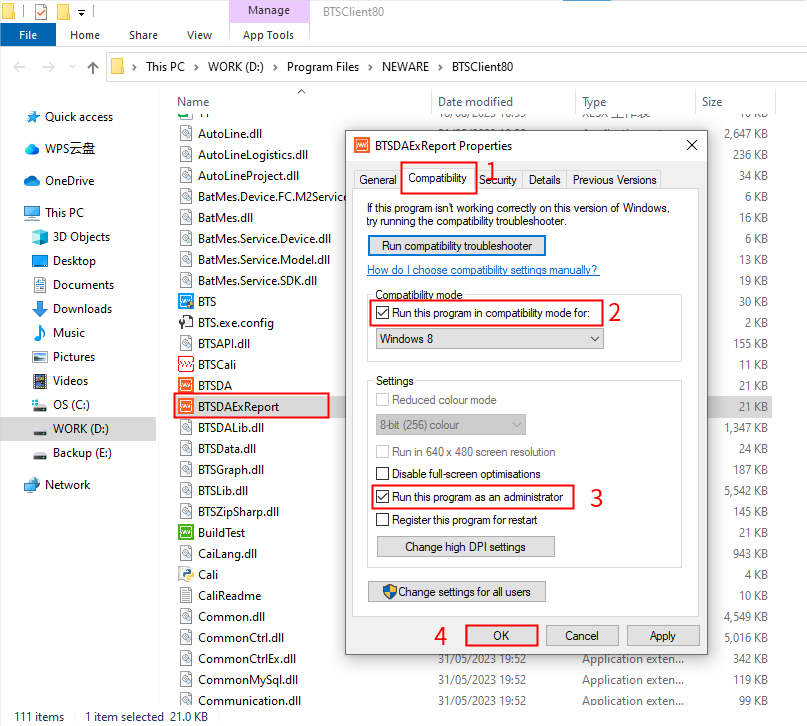Click the This PC monitor icon

(32, 213)
